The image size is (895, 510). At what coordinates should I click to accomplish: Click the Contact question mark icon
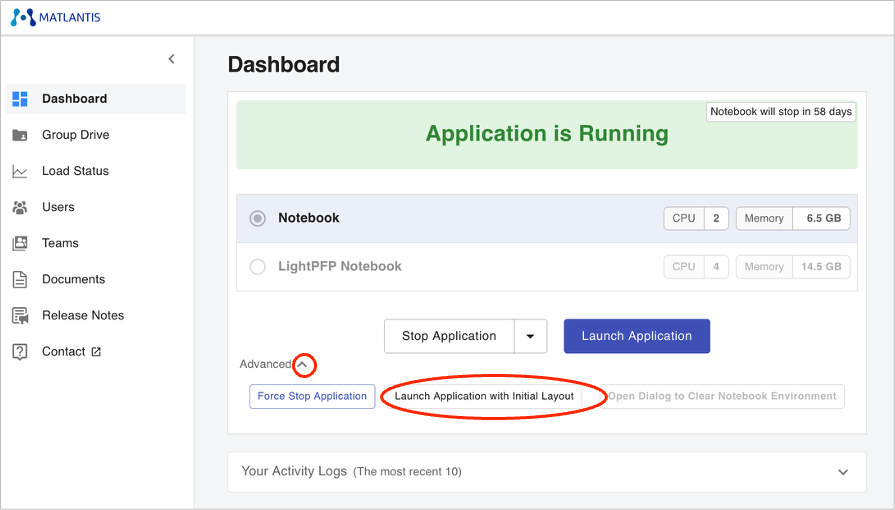pos(20,351)
